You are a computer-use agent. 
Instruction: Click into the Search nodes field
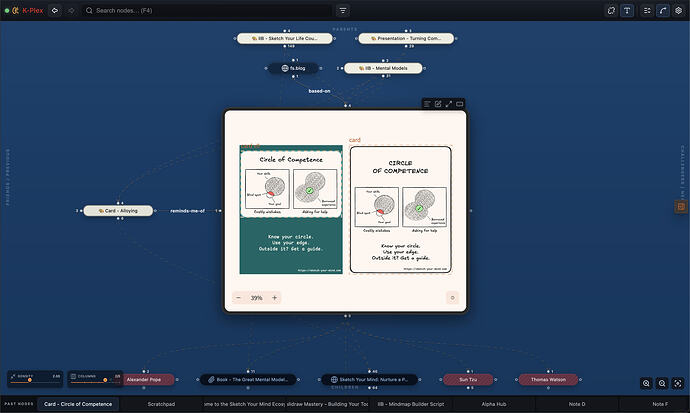pyautogui.click(x=207, y=11)
